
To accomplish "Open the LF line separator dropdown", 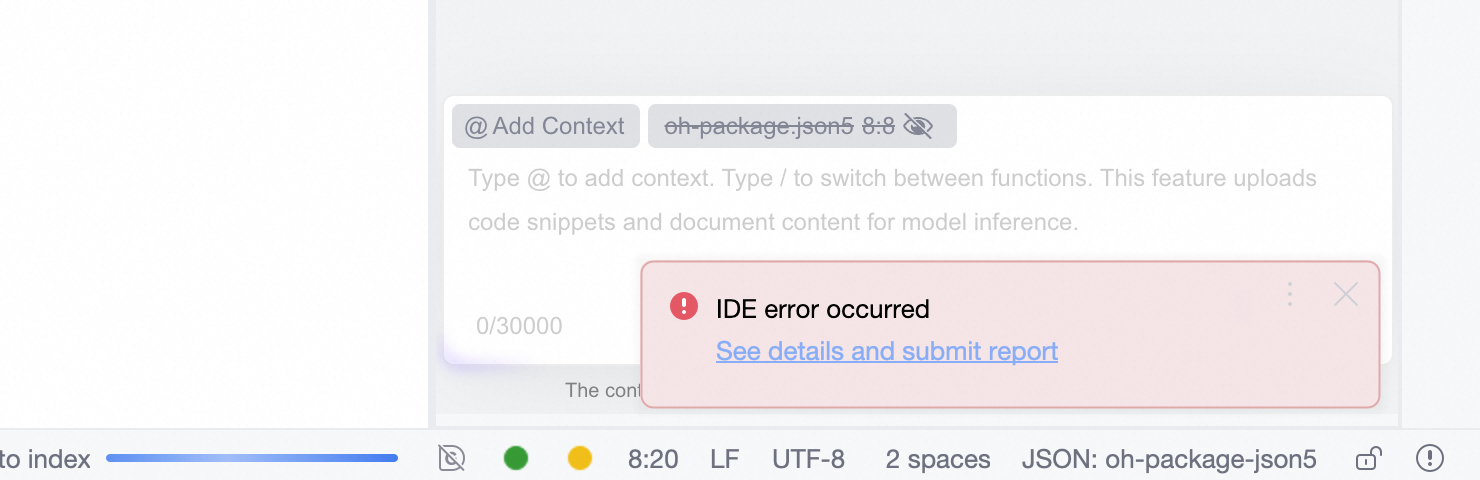I will tap(725, 459).
